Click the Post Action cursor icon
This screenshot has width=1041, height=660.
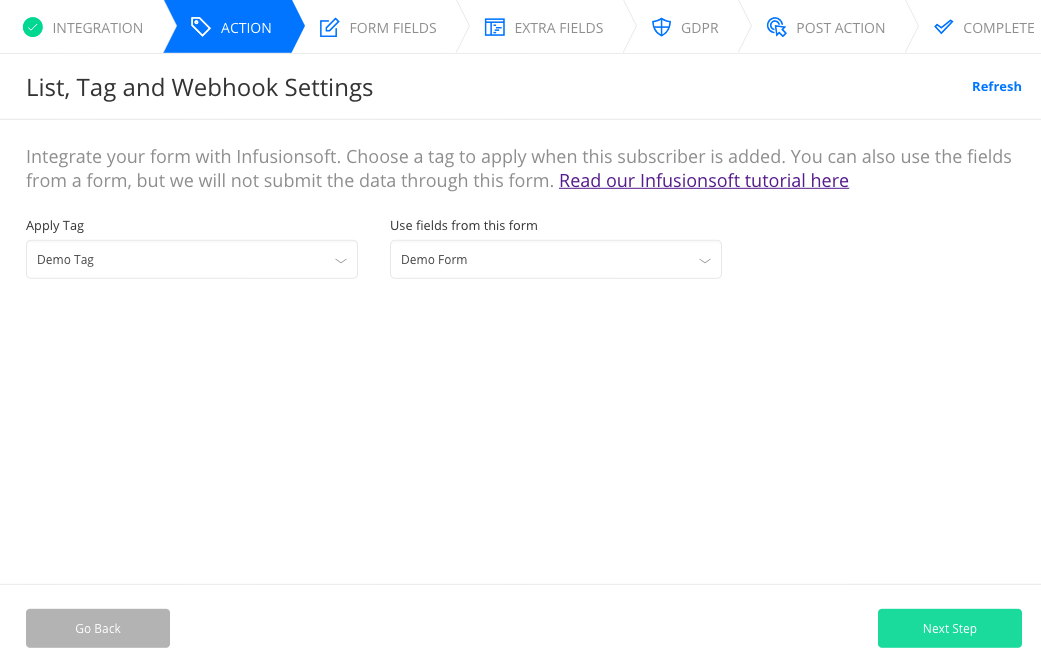coord(776,27)
